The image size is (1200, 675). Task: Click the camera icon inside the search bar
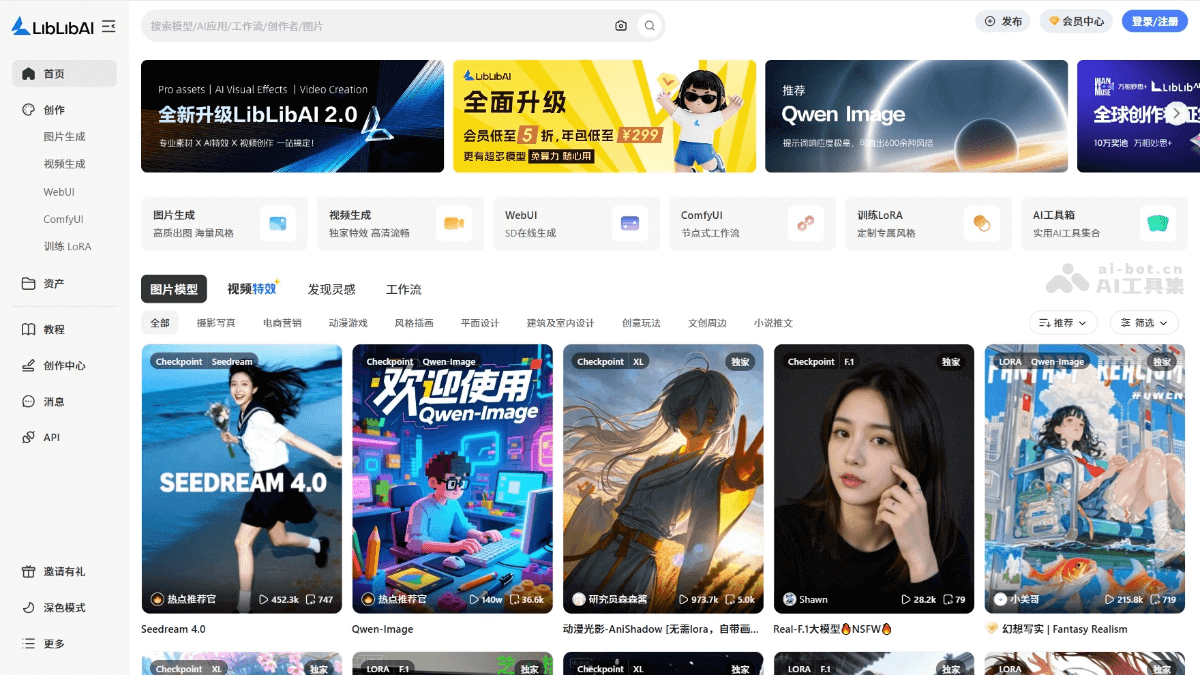(x=620, y=26)
